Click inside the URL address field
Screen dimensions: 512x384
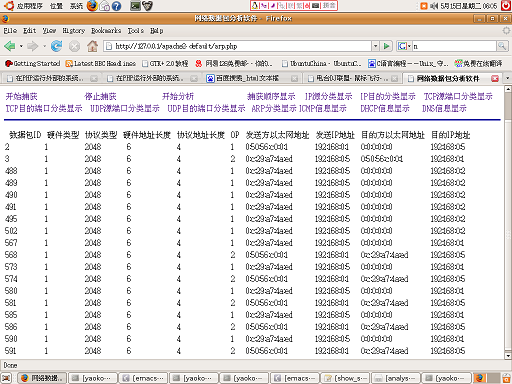pos(237,46)
